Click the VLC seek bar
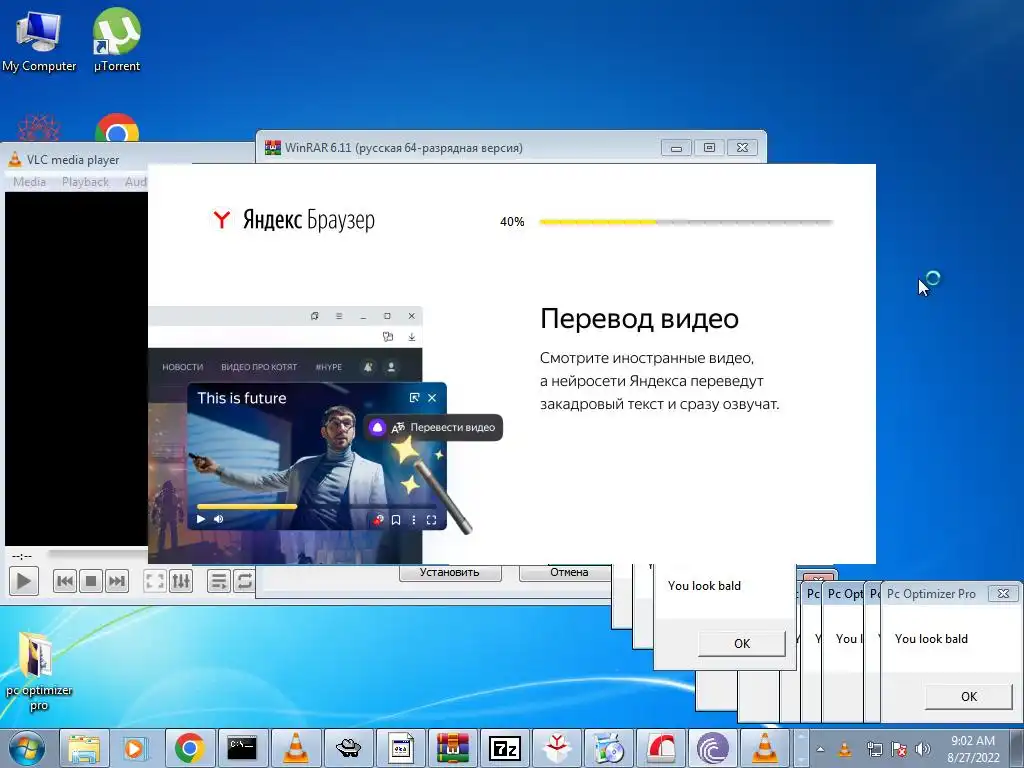This screenshot has height=768, width=1024. point(98,554)
